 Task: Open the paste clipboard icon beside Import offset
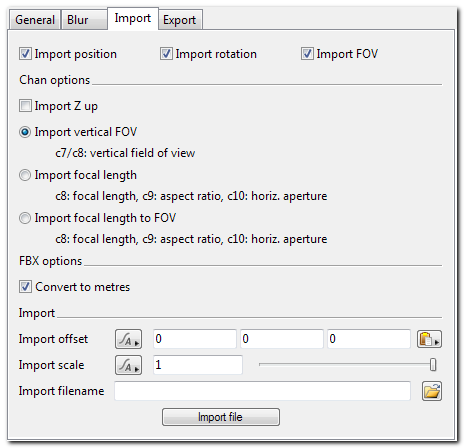[x=429, y=339]
